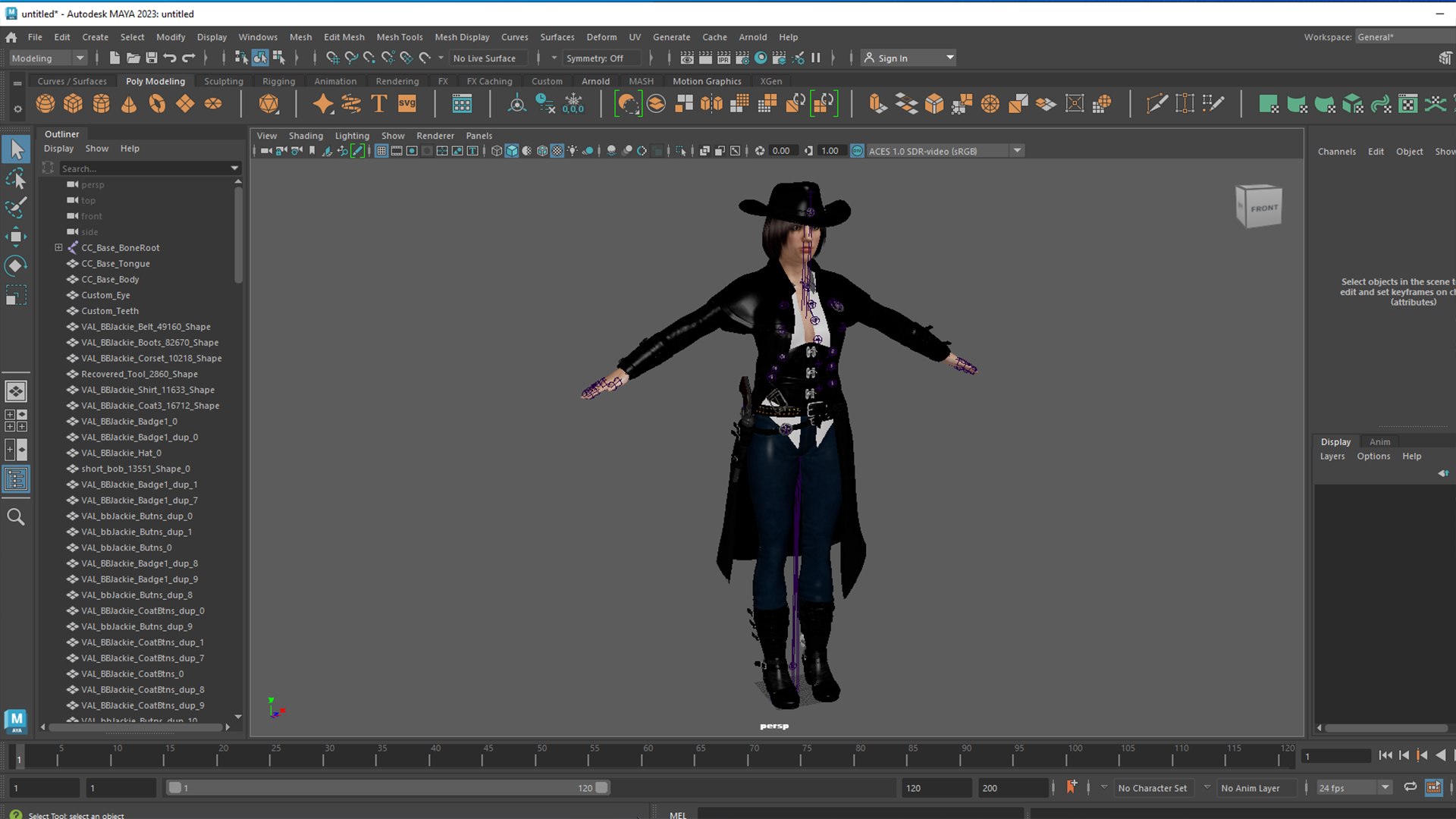This screenshot has width=1456, height=819.
Task: Create a polygon sphere from the shelf
Action: (45, 104)
